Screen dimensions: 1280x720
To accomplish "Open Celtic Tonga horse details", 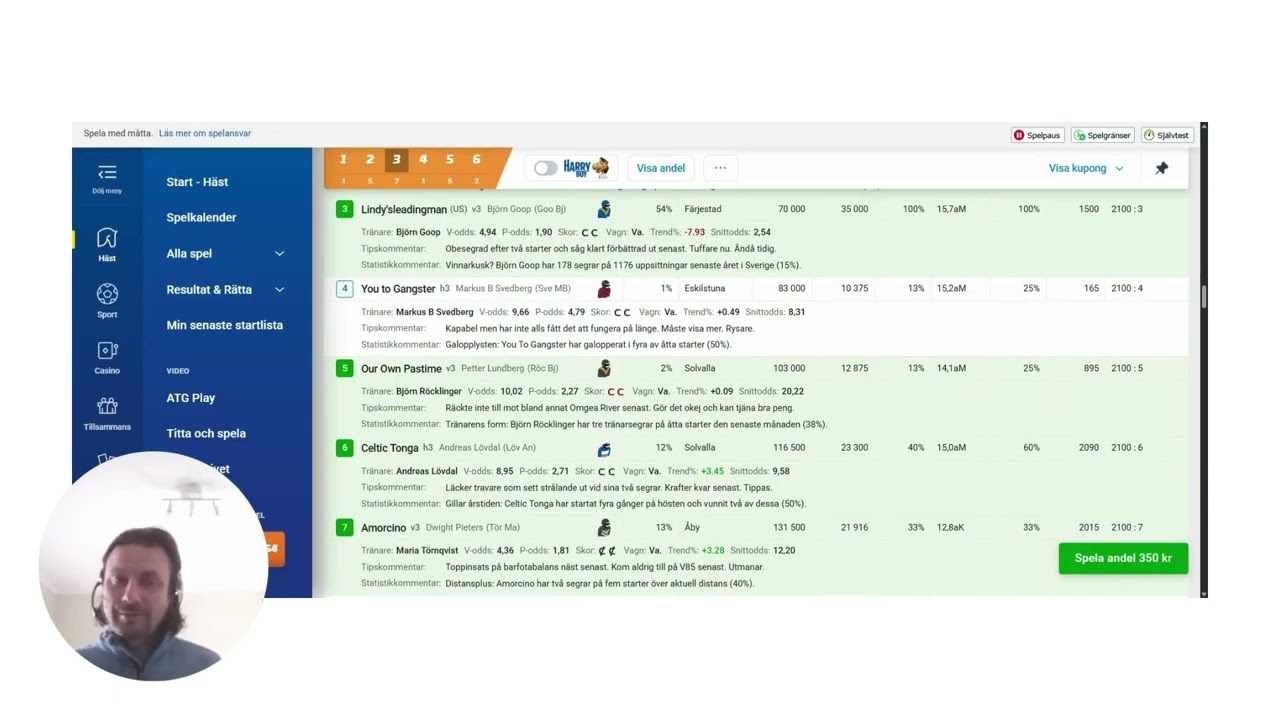I will [390, 448].
